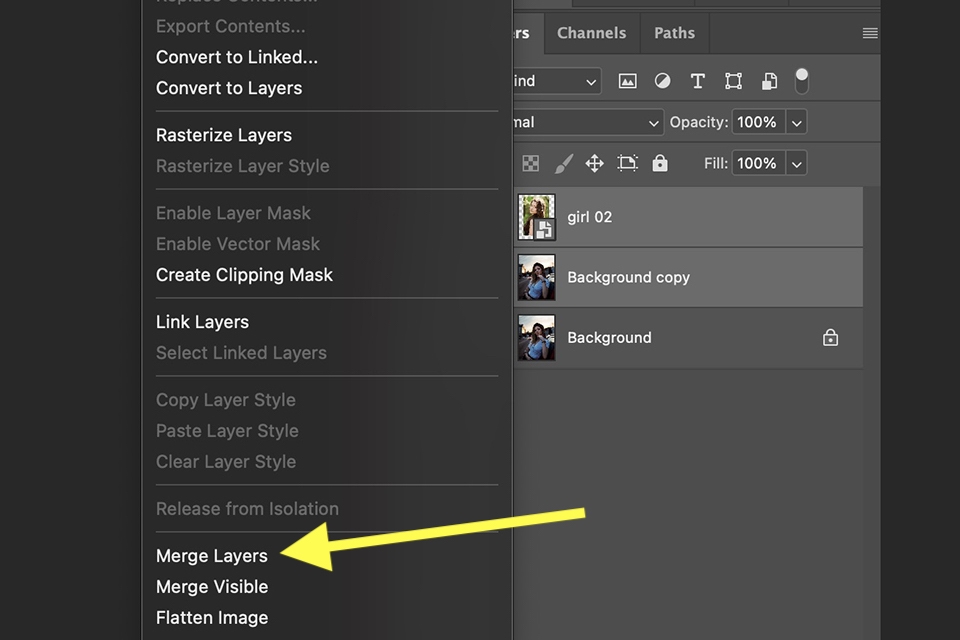The height and width of the screenshot is (640, 960).
Task: Click the girl 02 layer thumbnail
Action: point(536,216)
